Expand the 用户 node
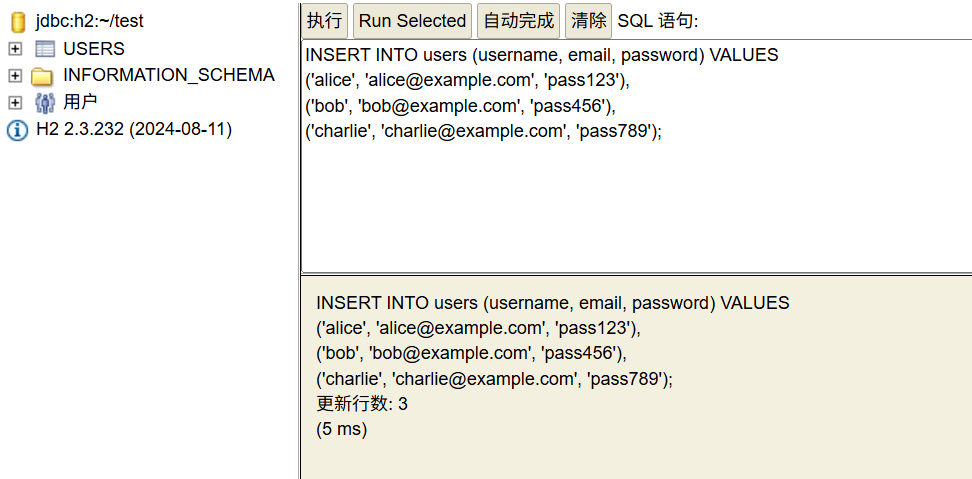The height and width of the screenshot is (479, 972). pos(15,102)
